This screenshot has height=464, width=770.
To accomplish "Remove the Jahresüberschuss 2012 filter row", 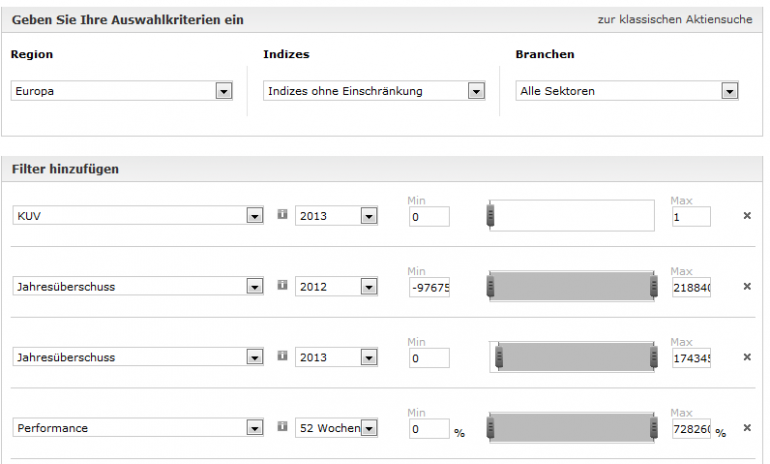I will [746, 286].
